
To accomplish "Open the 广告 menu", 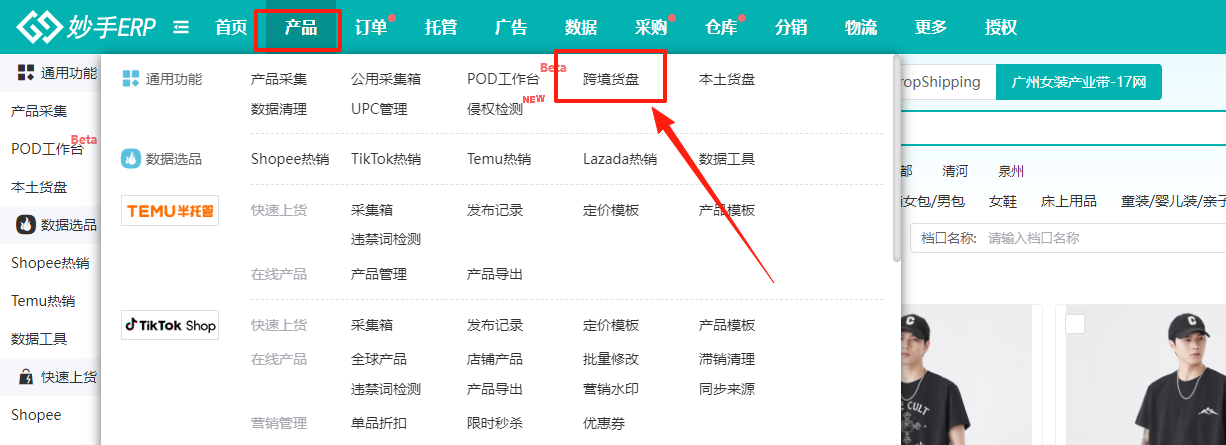I will coord(511,27).
